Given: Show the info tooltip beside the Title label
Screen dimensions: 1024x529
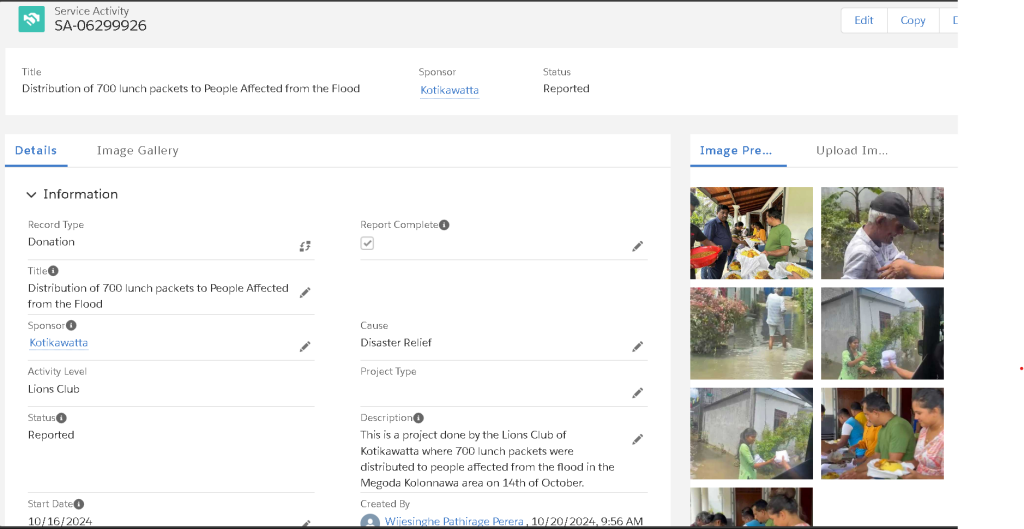Looking at the screenshot, I should click(x=54, y=271).
